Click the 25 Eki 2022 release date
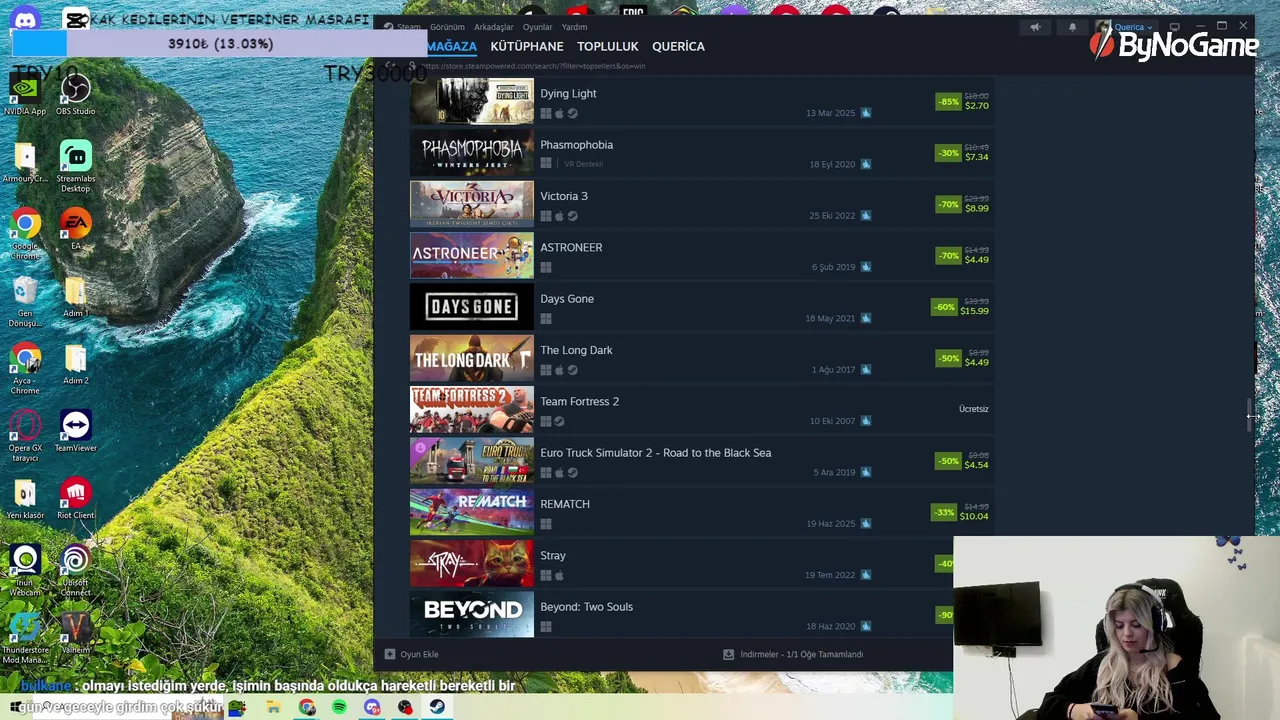The height and width of the screenshot is (720, 1280). (832, 216)
